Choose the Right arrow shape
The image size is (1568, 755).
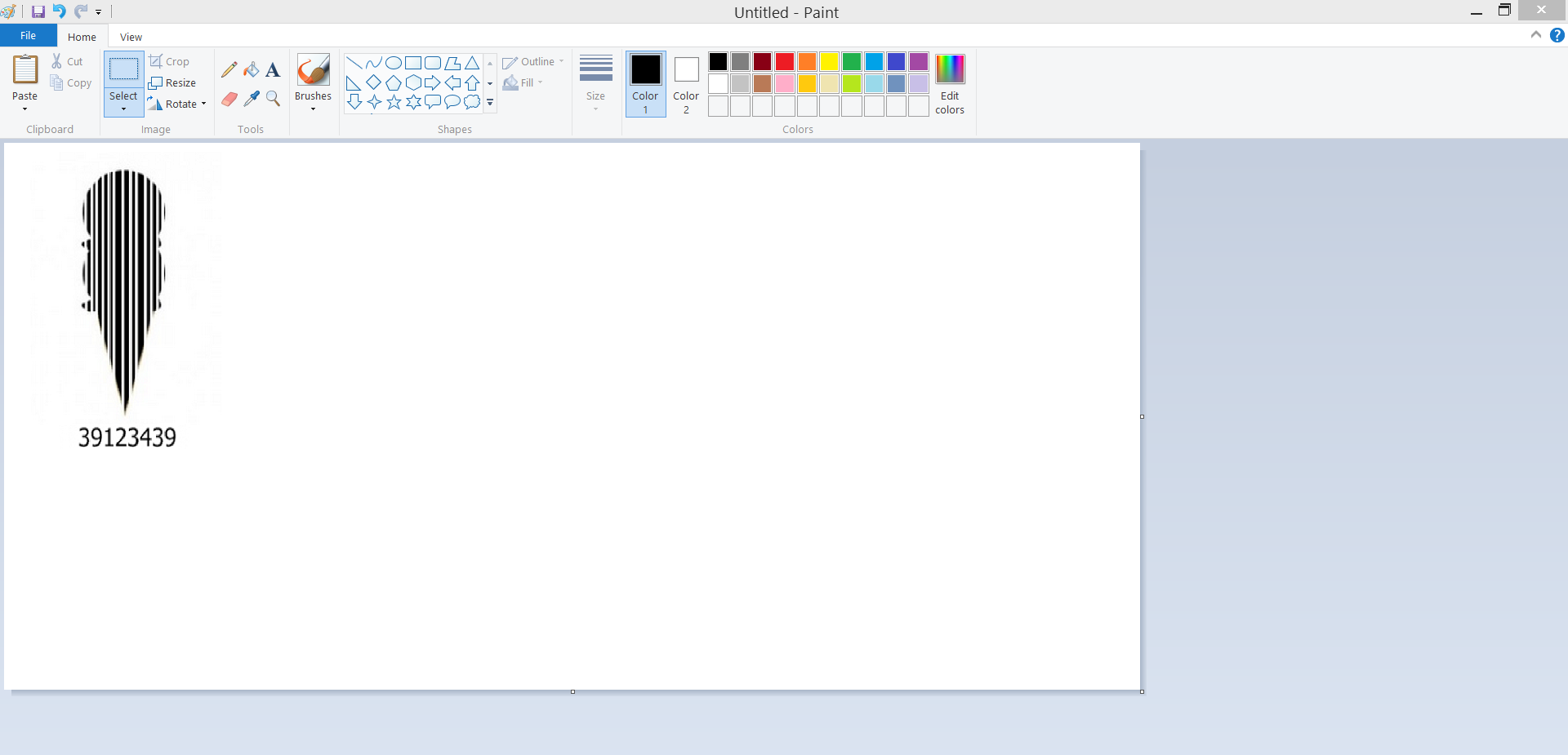[433, 82]
